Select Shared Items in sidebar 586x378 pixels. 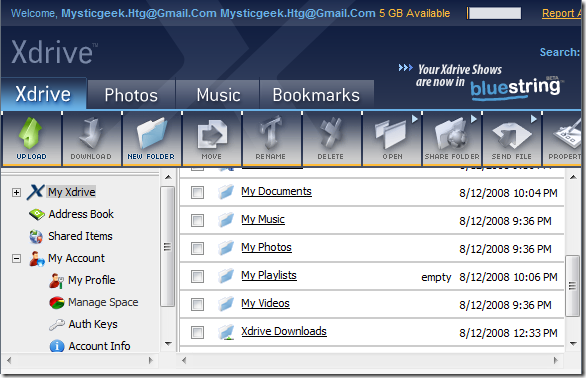point(80,236)
